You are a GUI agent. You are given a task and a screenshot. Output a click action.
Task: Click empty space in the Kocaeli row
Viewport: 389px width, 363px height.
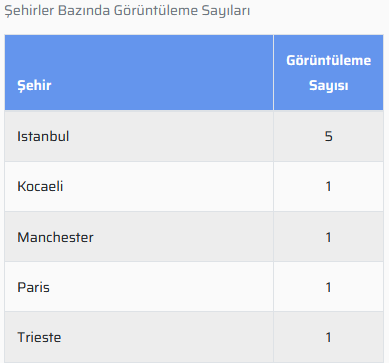167,186
